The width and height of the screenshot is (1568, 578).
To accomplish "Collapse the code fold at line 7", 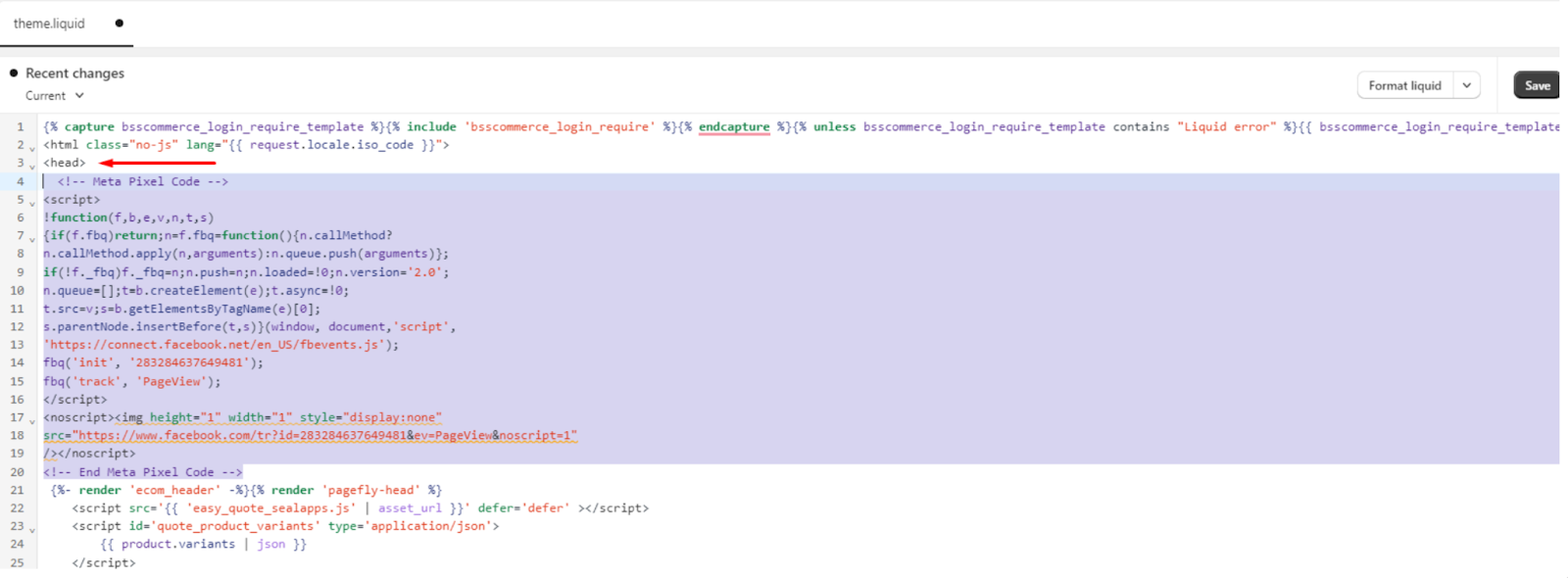I will (32, 239).
